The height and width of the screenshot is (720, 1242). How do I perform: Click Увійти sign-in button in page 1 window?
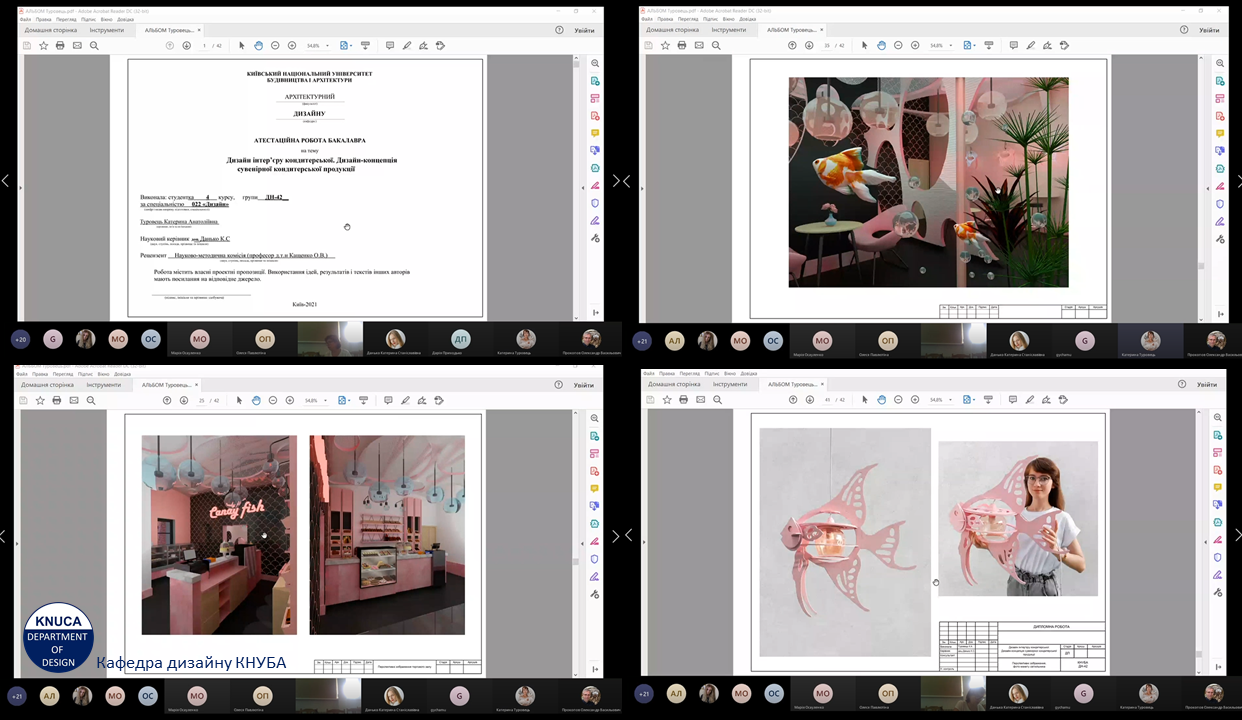(584, 30)
